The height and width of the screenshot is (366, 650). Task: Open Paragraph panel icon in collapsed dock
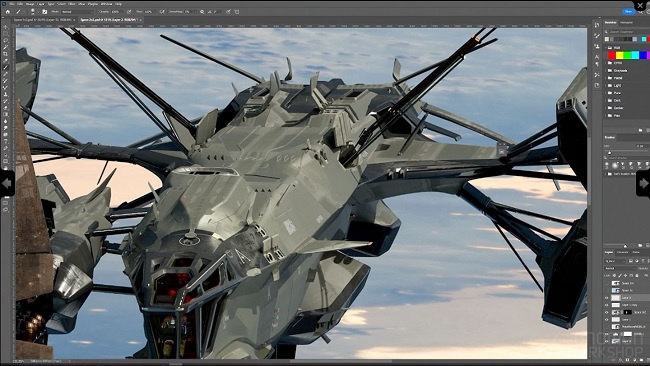597,64
